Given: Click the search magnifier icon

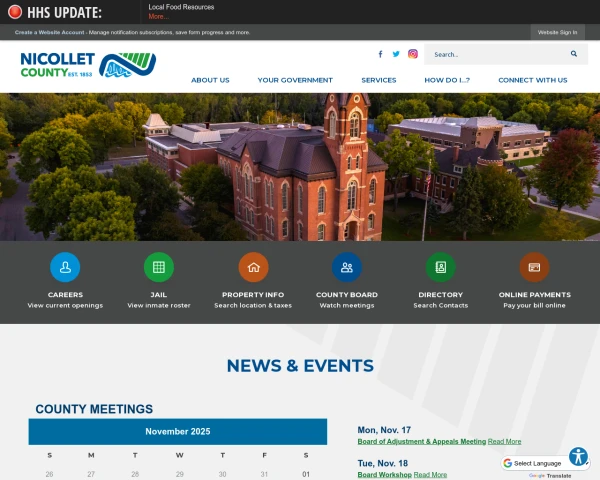Looking at the screenshot, I should pos(574,54).
